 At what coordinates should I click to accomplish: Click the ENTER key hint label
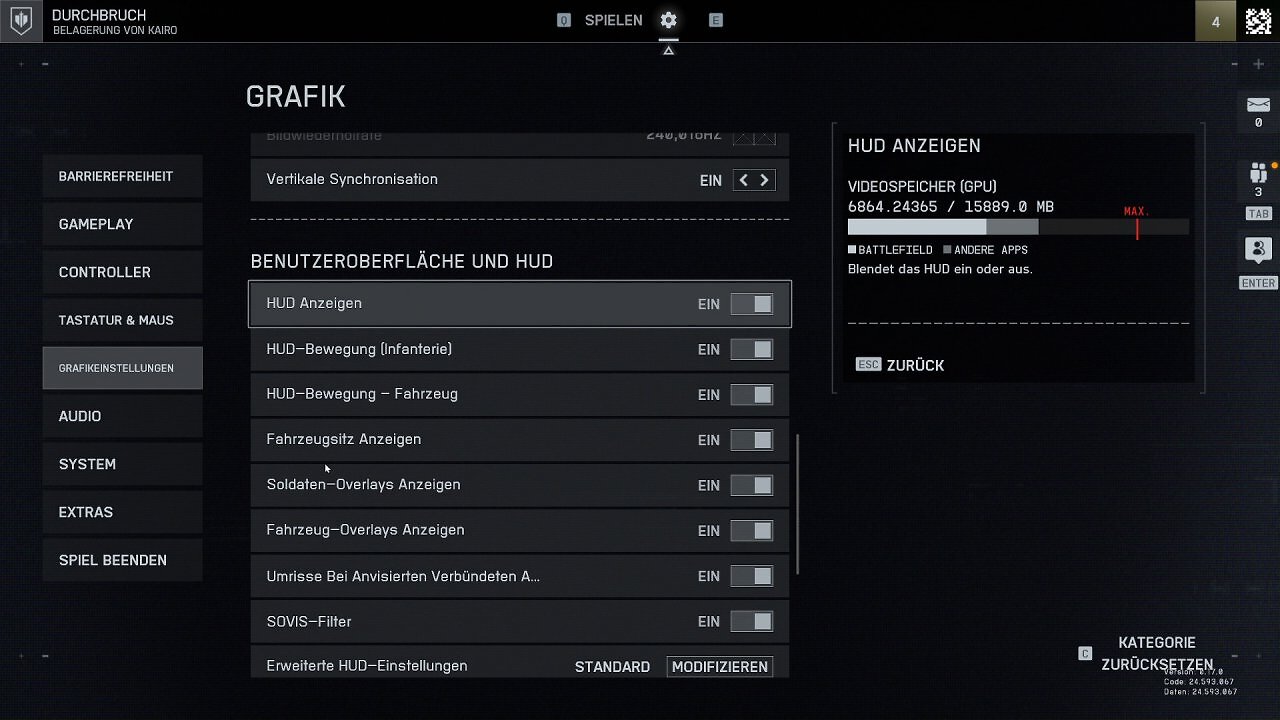pyautogui.click(x=1258, y=283)
